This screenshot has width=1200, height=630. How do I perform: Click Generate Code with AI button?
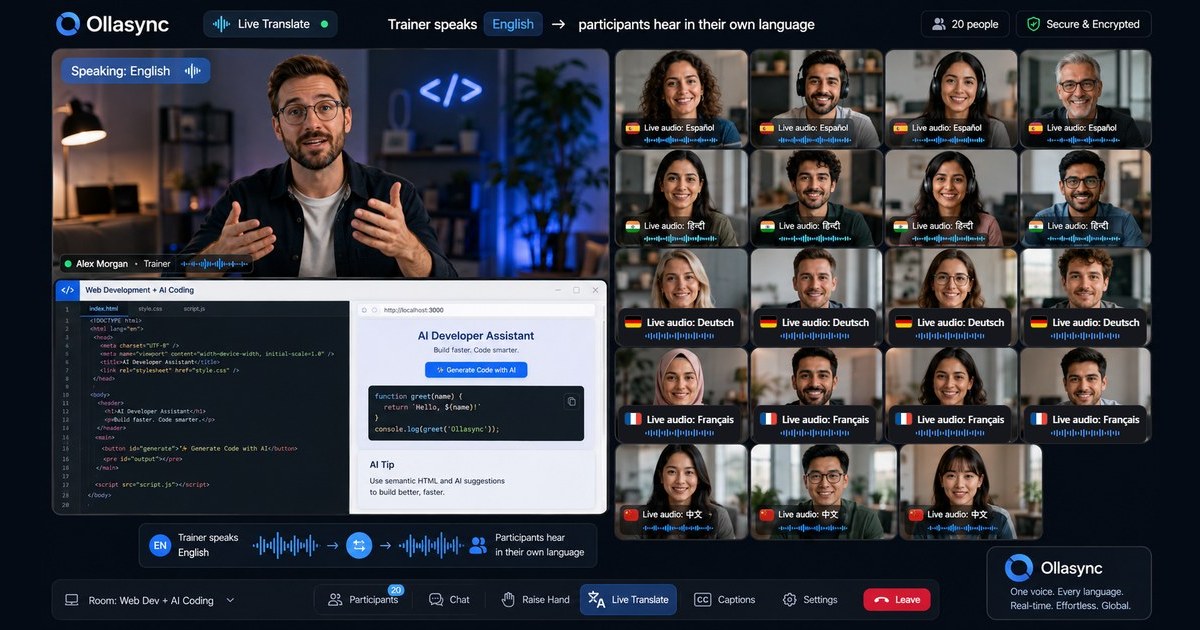(476, 370)
